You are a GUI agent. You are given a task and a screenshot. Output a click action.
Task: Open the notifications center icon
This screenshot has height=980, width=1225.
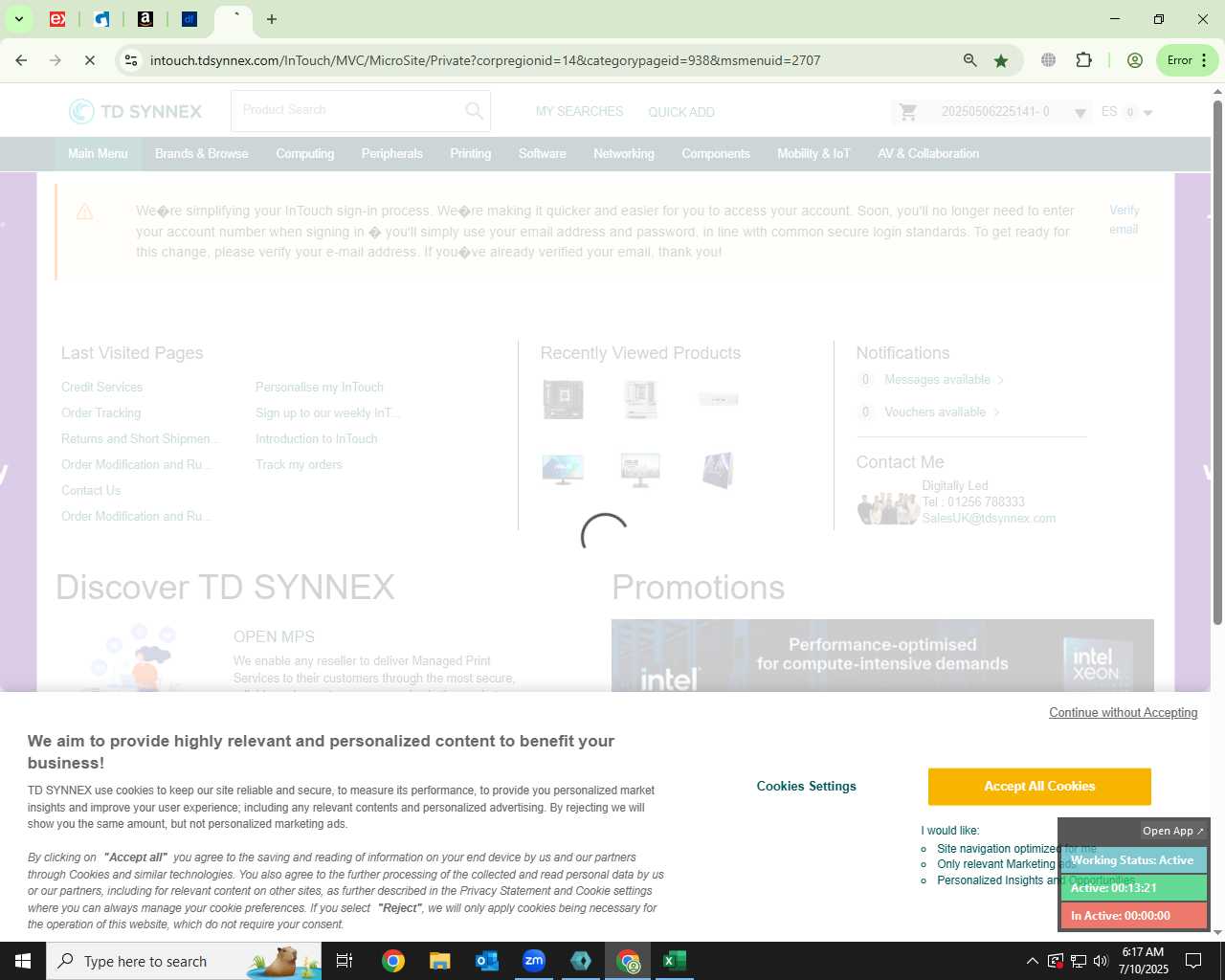coord(1193,961)
